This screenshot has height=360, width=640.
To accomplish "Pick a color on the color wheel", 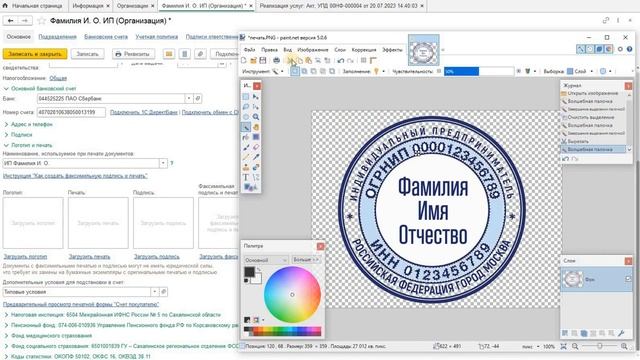I will tap(292, 295).
